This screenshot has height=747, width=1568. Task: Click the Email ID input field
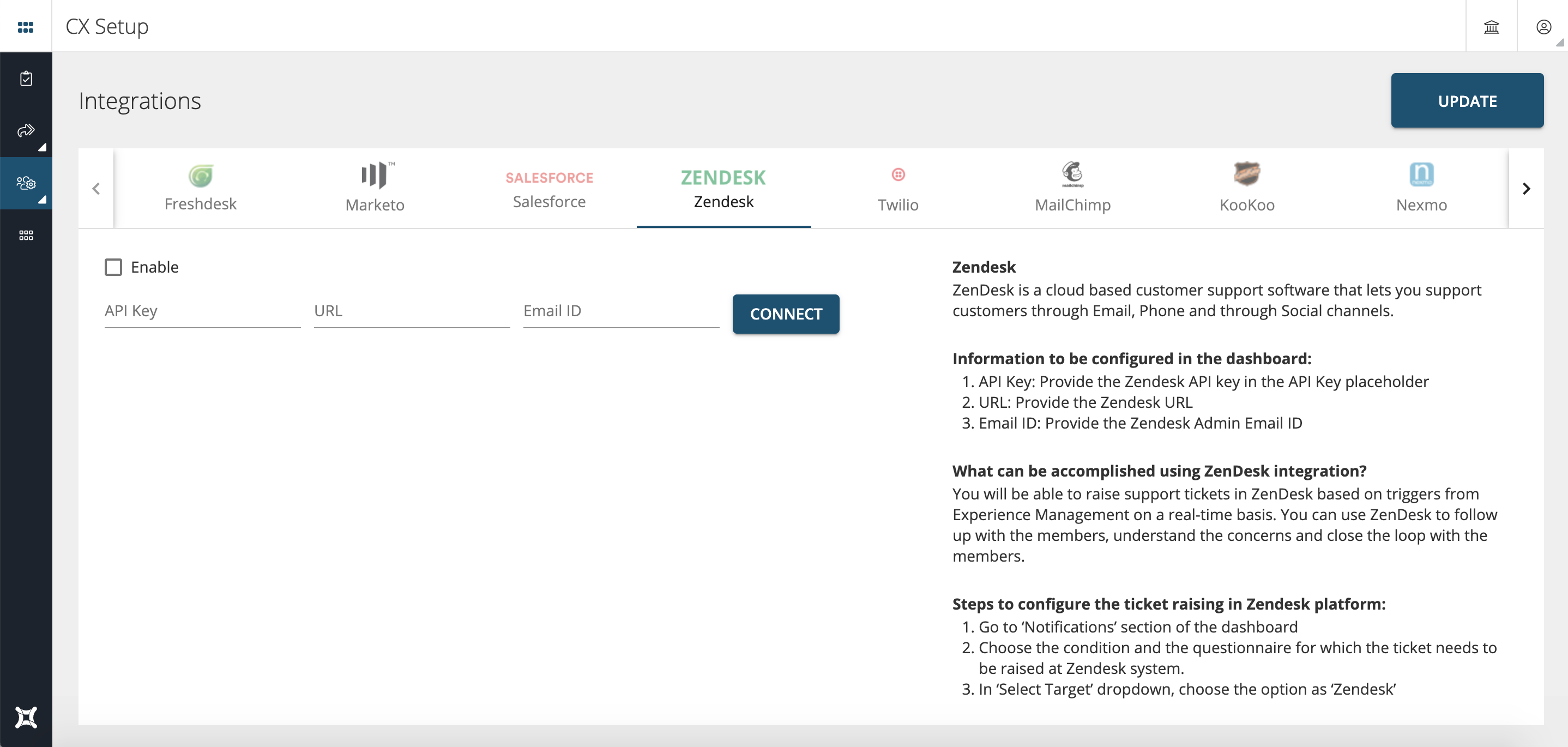click(x=614, y=313)
